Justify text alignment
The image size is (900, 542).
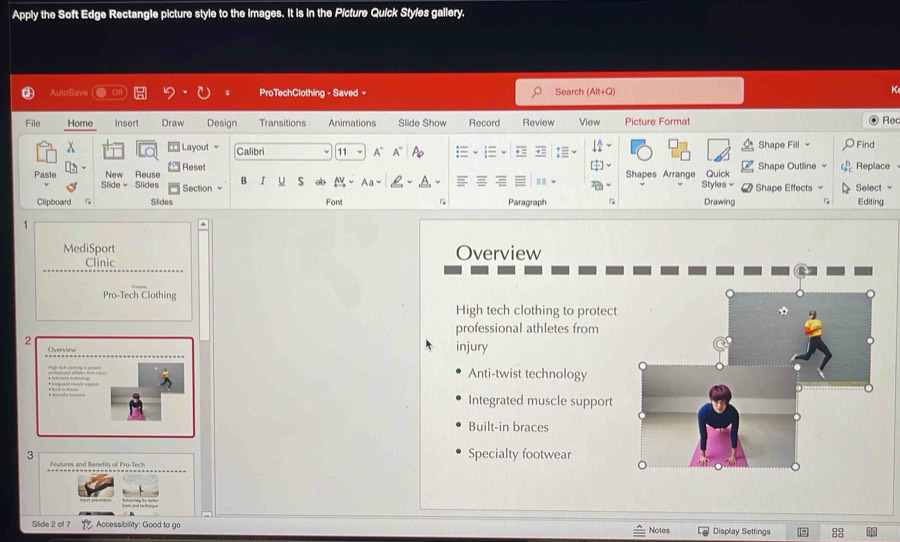click(521, 181)
